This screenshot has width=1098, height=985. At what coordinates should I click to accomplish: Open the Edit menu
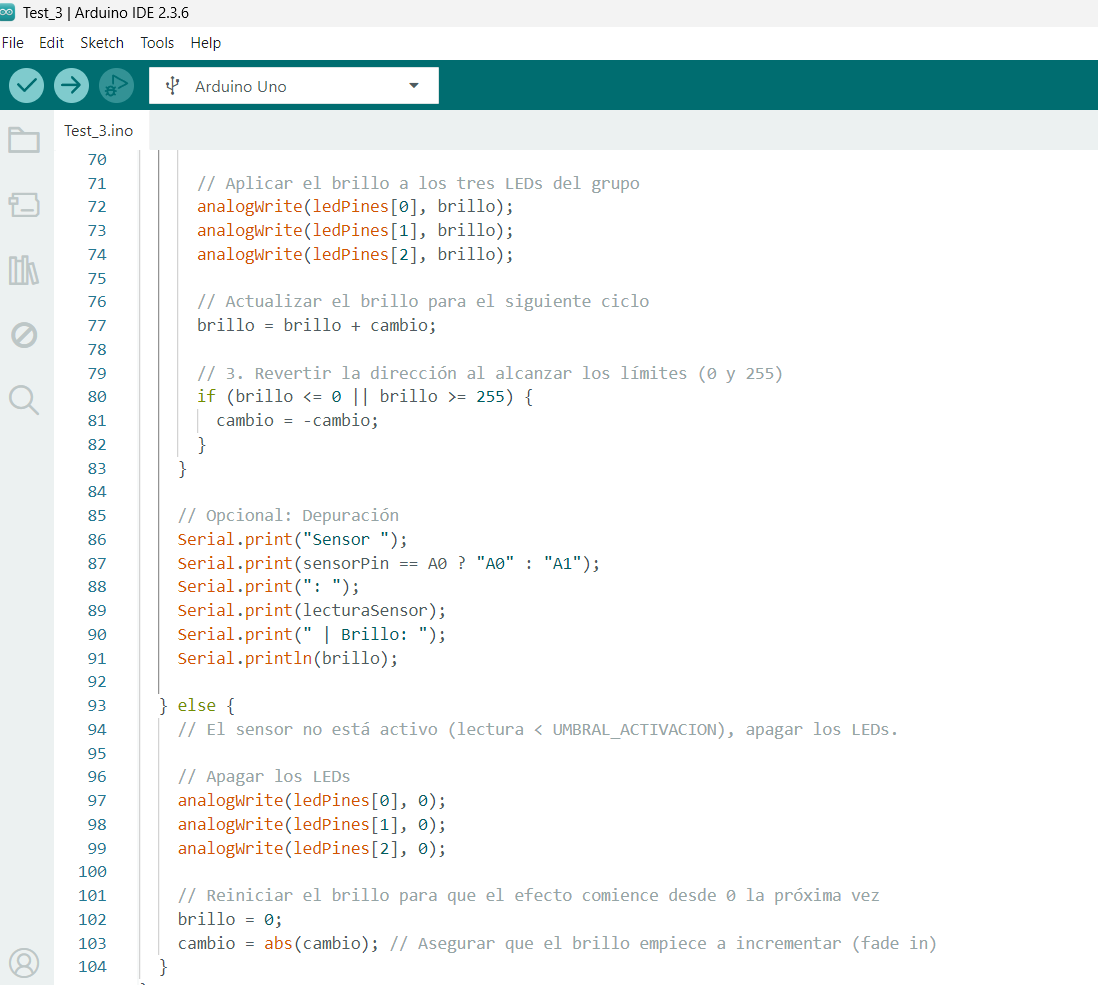[x=51, y=43]
